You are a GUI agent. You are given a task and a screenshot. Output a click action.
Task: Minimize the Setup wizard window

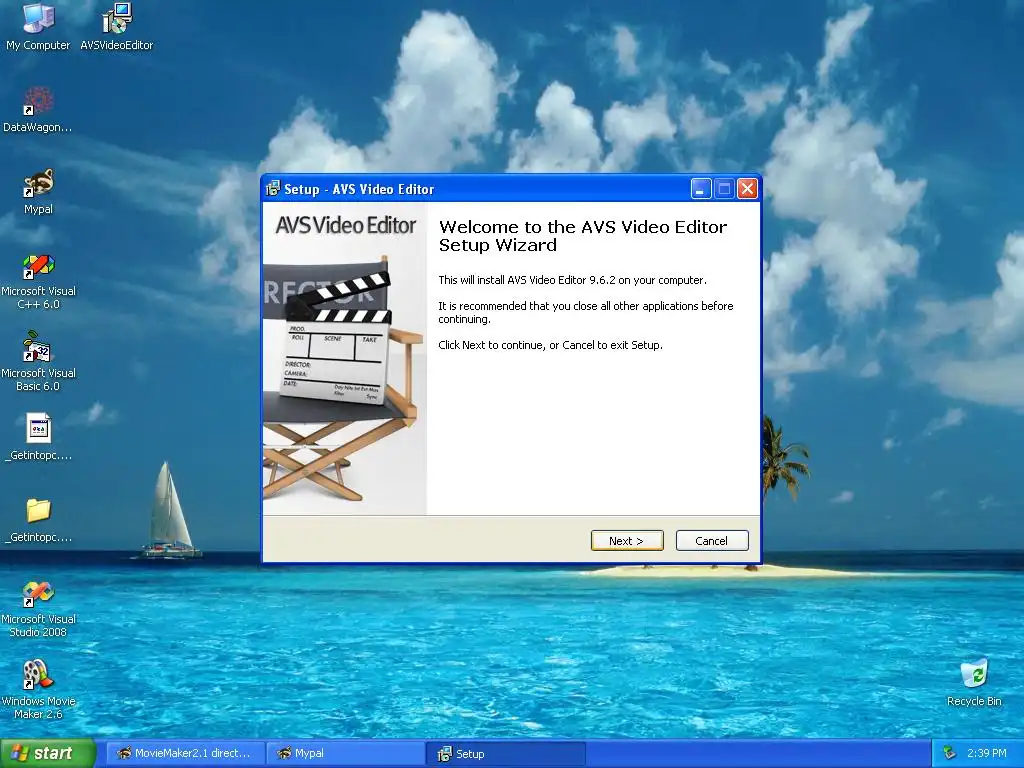[x=701, y=189]
